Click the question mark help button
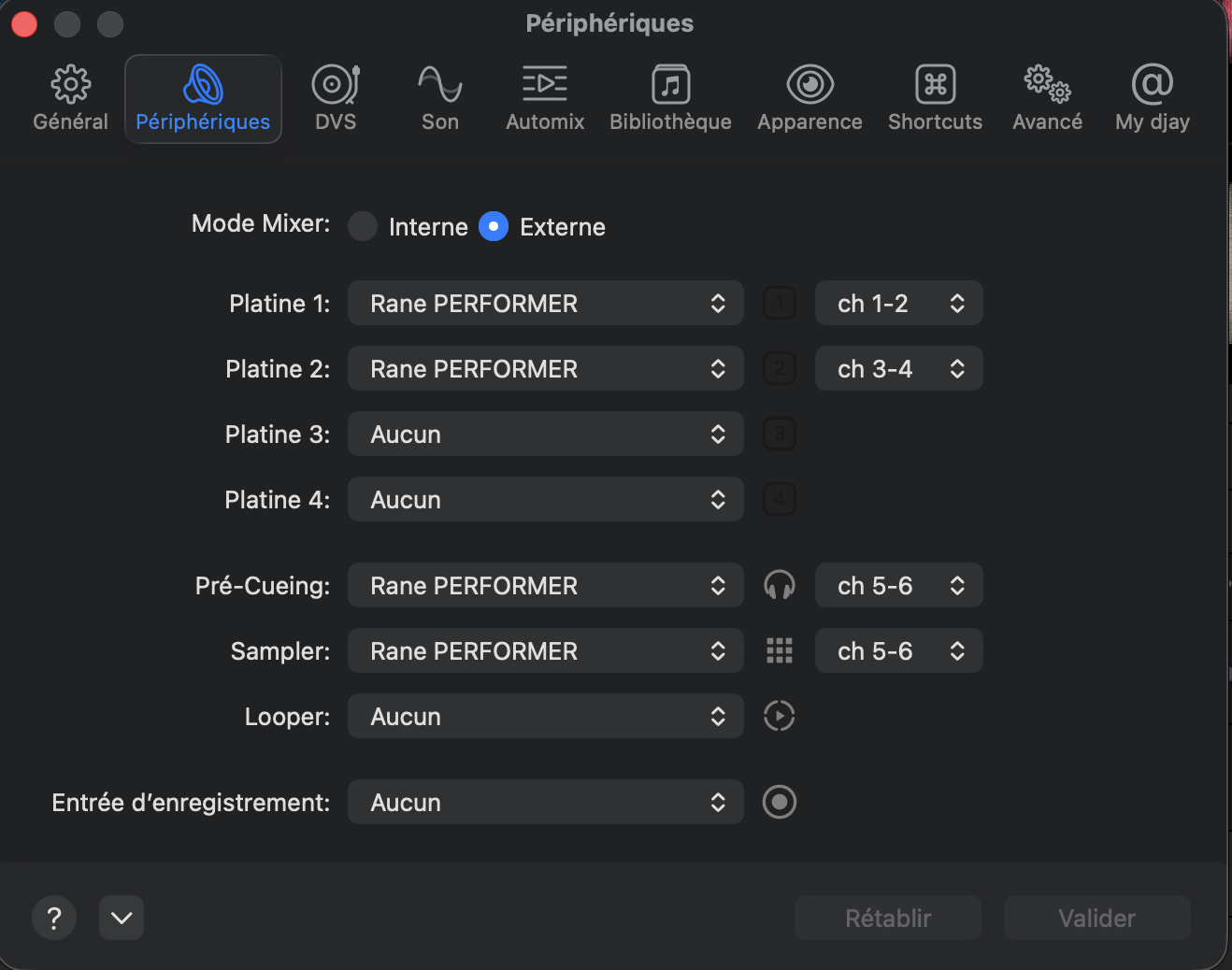1232x970 pixels. pyautogui.click(x=54, y=919)
